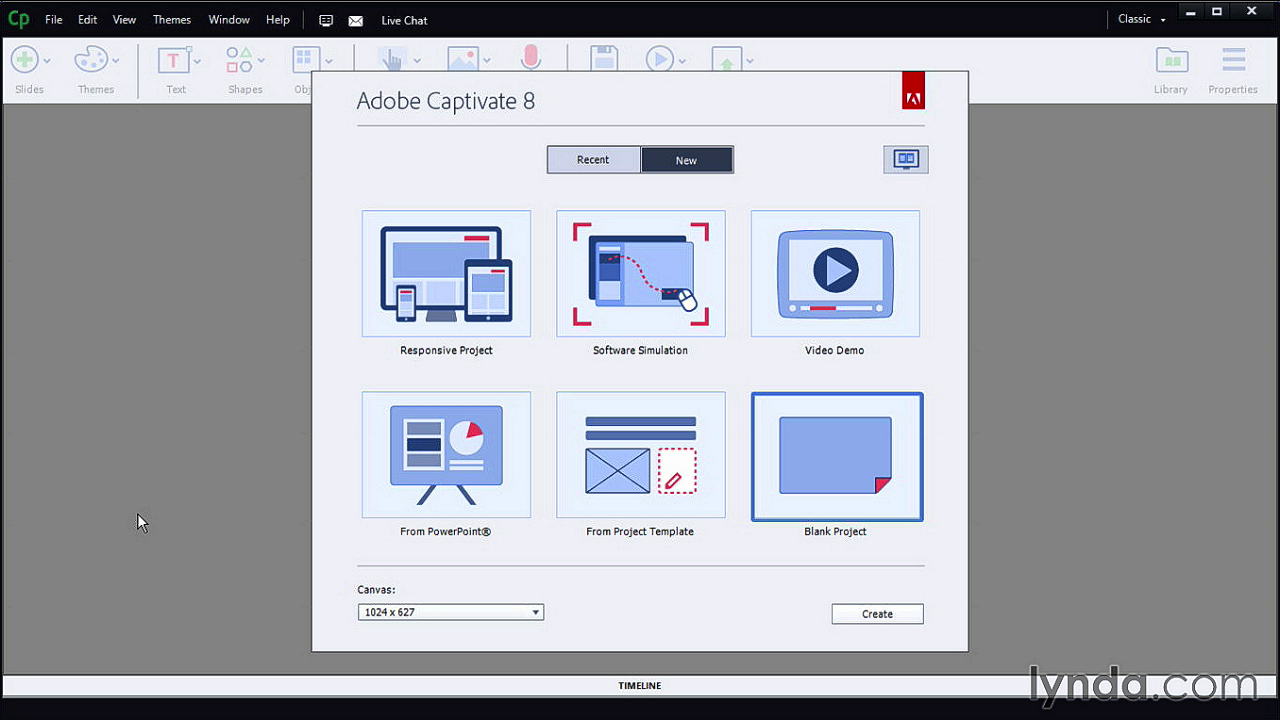Image resolution: width=1280 pixels, height=720 pixels.
Task: Open the View menu
Action: (124, 19)
